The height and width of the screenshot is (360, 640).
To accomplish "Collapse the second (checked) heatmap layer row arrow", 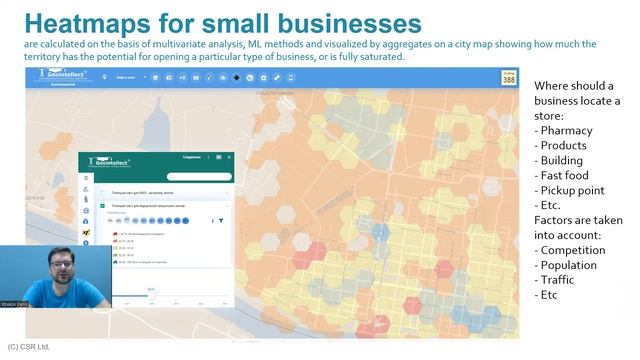I will (x=227, y=206).
